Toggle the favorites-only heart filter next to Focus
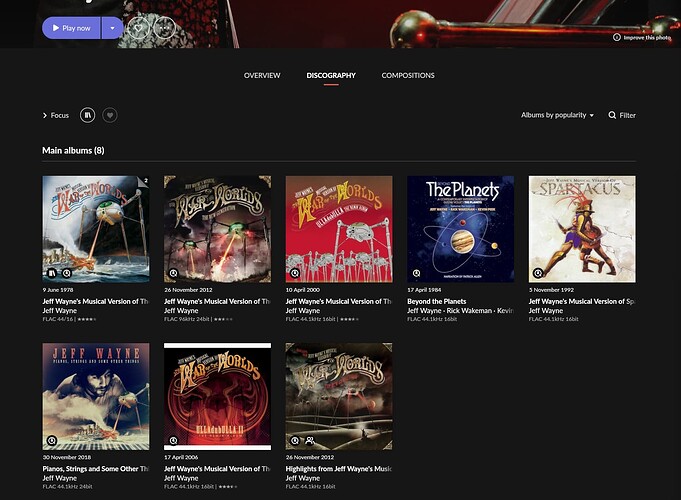The image size is (681, 500). 110,115
